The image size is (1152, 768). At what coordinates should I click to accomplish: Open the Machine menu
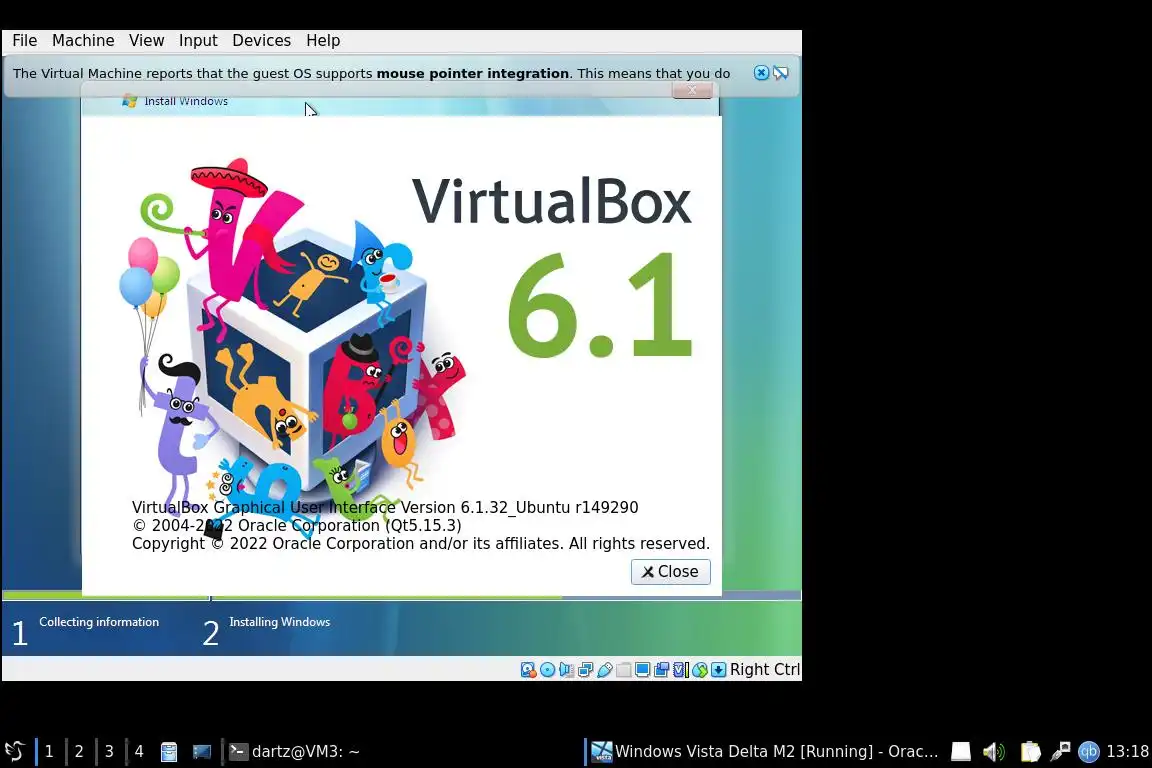pyautogui.click(x=83, y=40)
